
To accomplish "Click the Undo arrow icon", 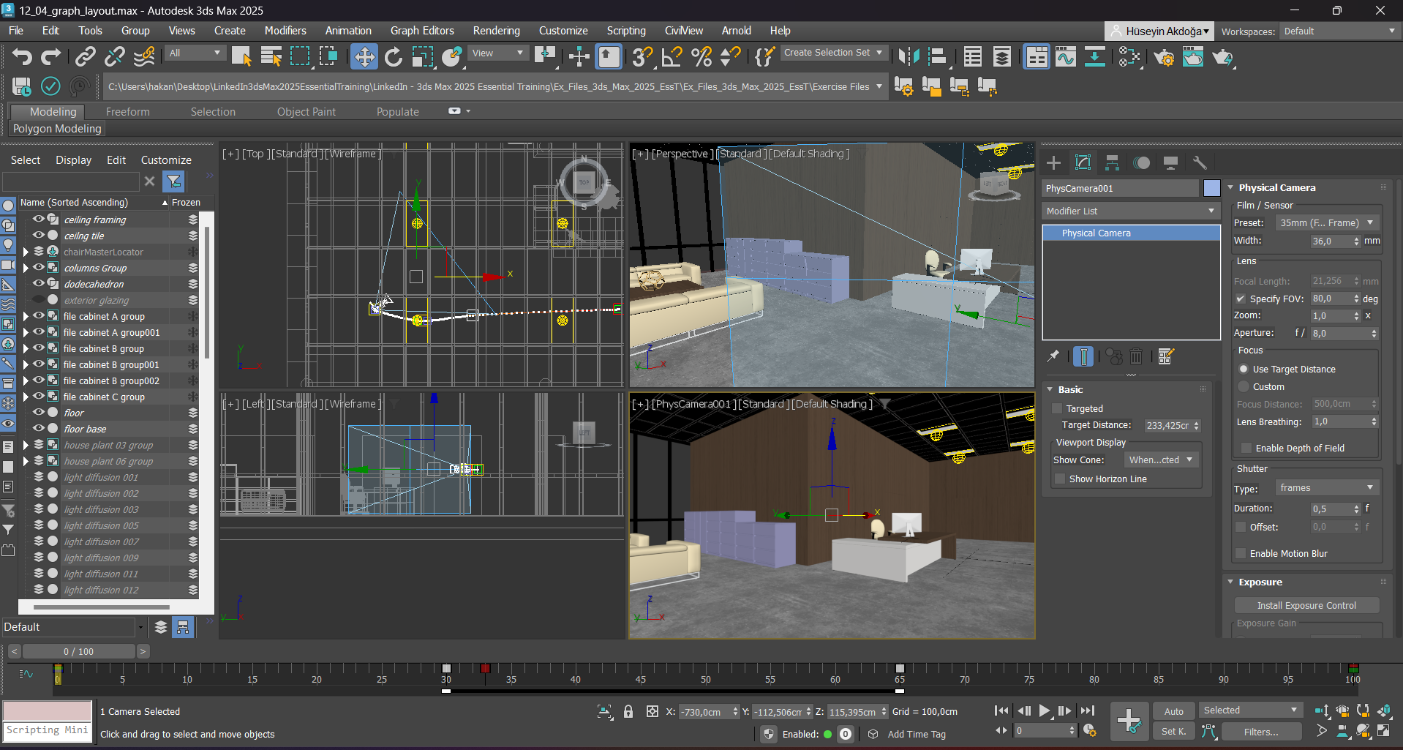I will (x=22, y=56).
